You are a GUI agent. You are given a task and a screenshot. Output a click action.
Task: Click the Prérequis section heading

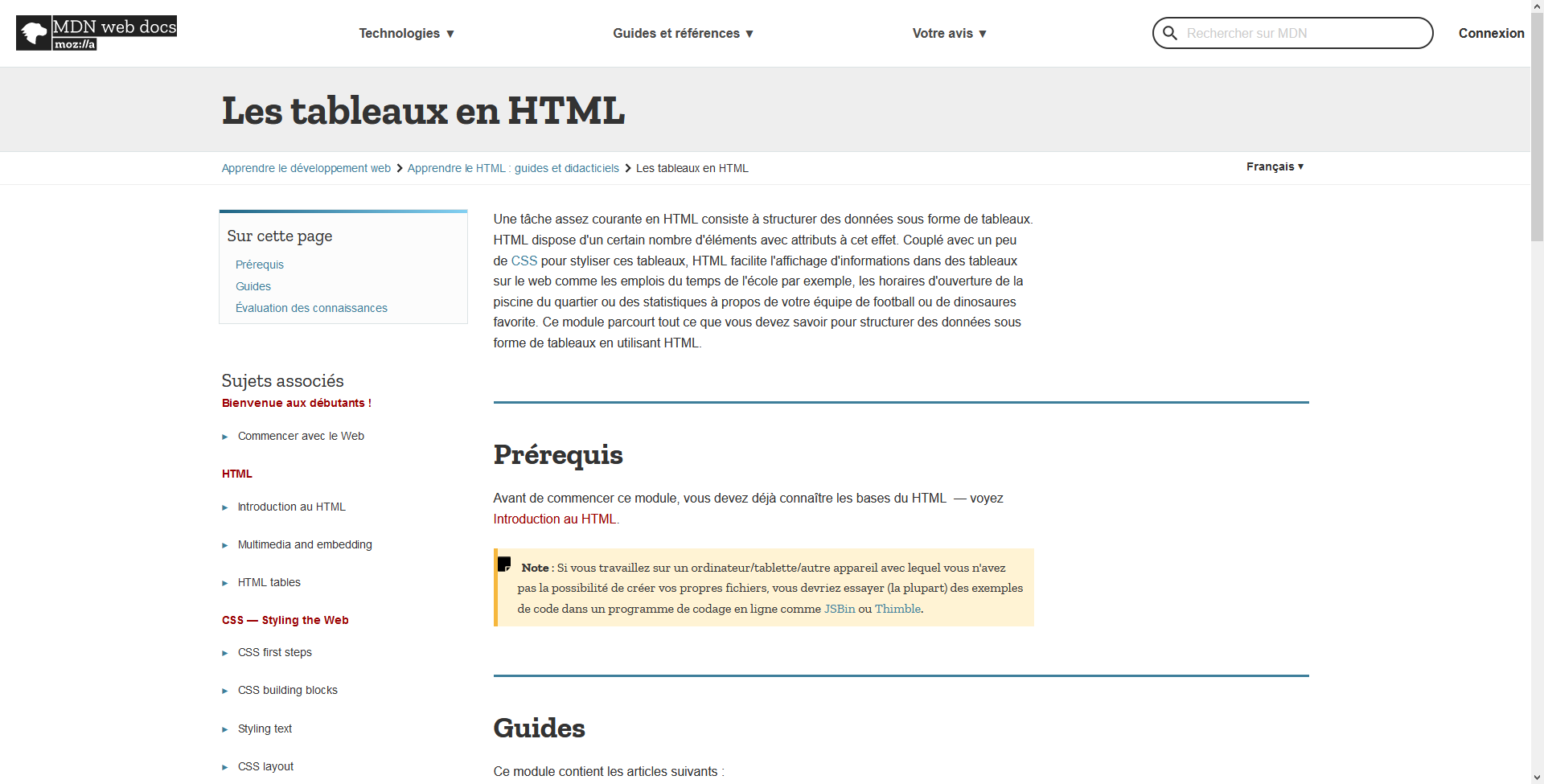[x=558, y=454]
